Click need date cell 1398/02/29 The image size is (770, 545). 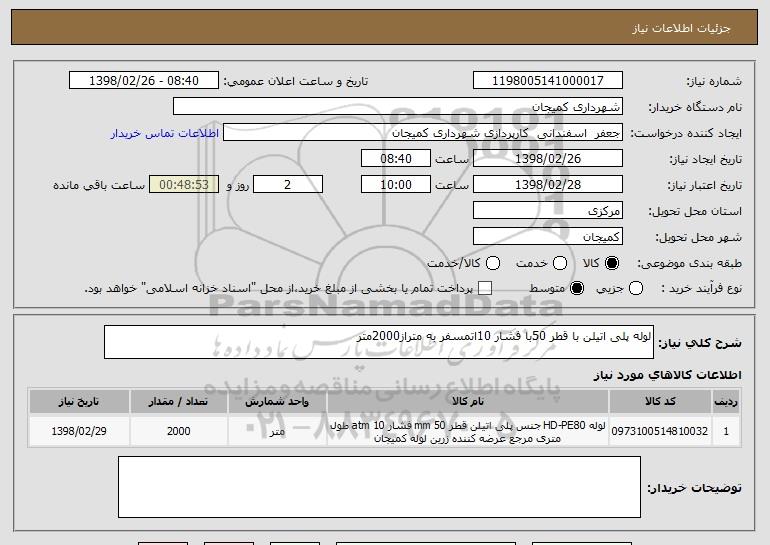click(x=79, y=431)
